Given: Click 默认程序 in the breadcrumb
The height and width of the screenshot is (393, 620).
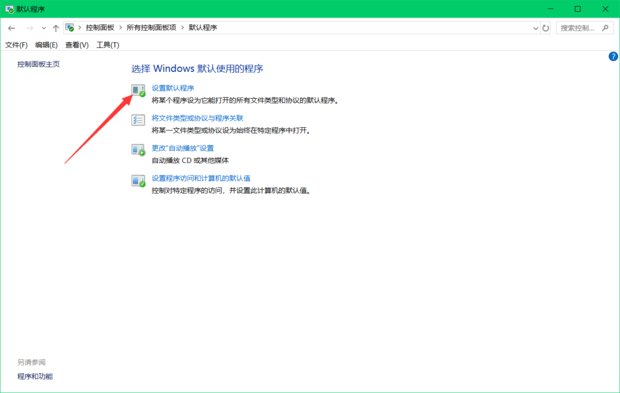Looking at the screenshot, I should click(x=203, y=28).
